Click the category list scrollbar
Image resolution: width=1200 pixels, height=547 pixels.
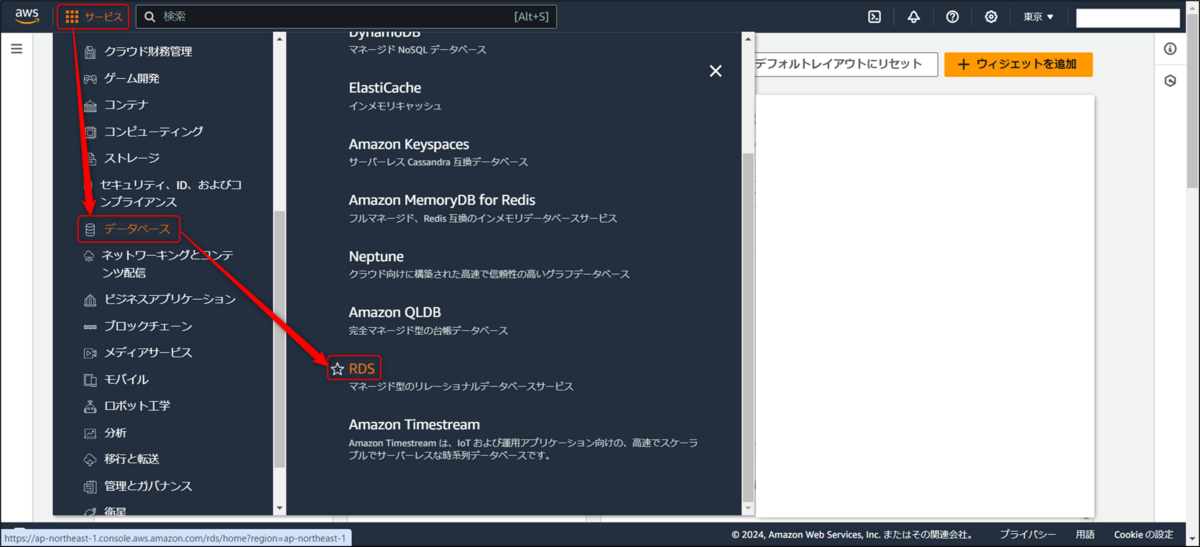[x=280, y=340]
